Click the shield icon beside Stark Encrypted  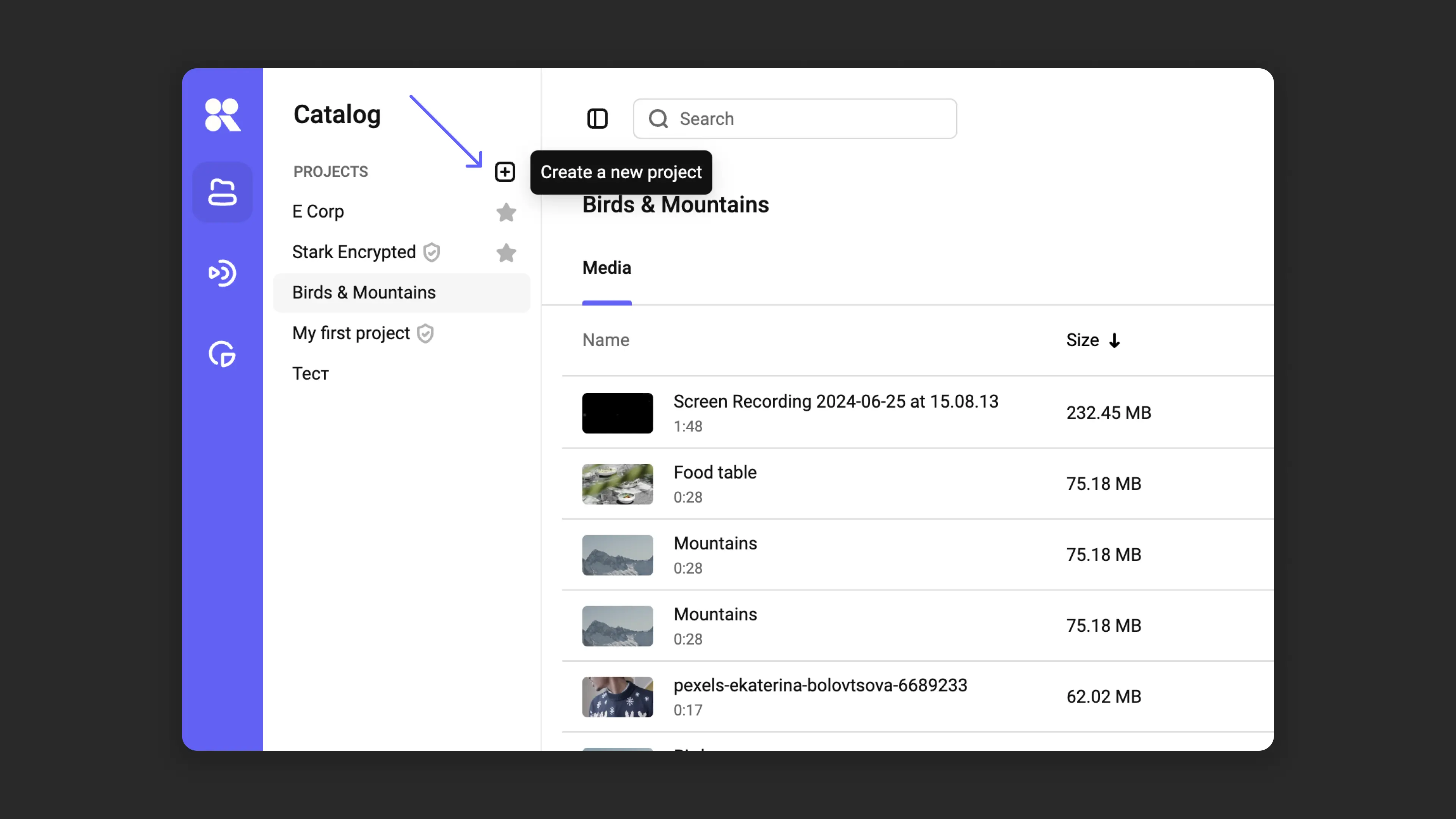[x=432, y=252]
